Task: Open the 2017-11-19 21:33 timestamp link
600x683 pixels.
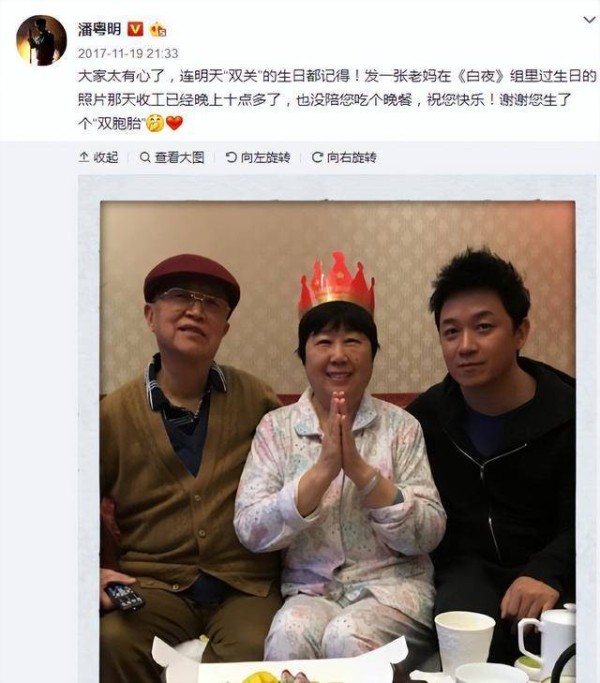Action: [128, 54]
